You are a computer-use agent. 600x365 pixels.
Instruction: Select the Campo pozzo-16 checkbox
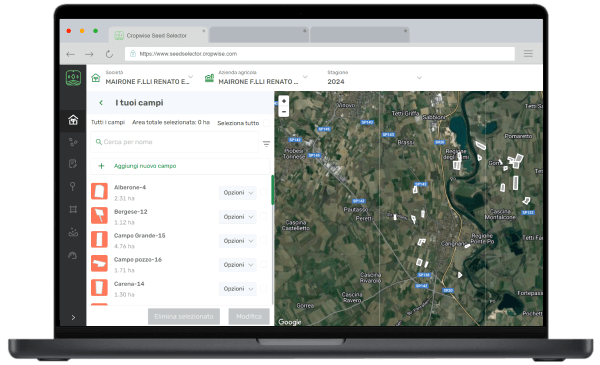264,264
